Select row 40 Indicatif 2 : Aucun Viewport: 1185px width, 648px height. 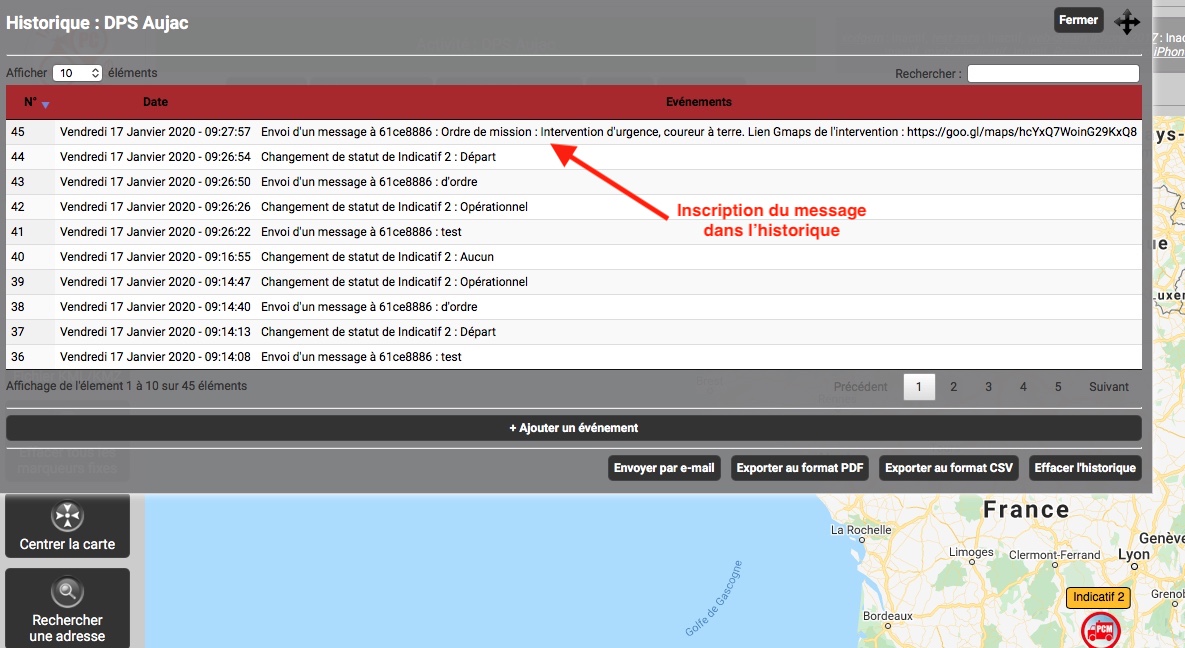(x=574, y=256)
